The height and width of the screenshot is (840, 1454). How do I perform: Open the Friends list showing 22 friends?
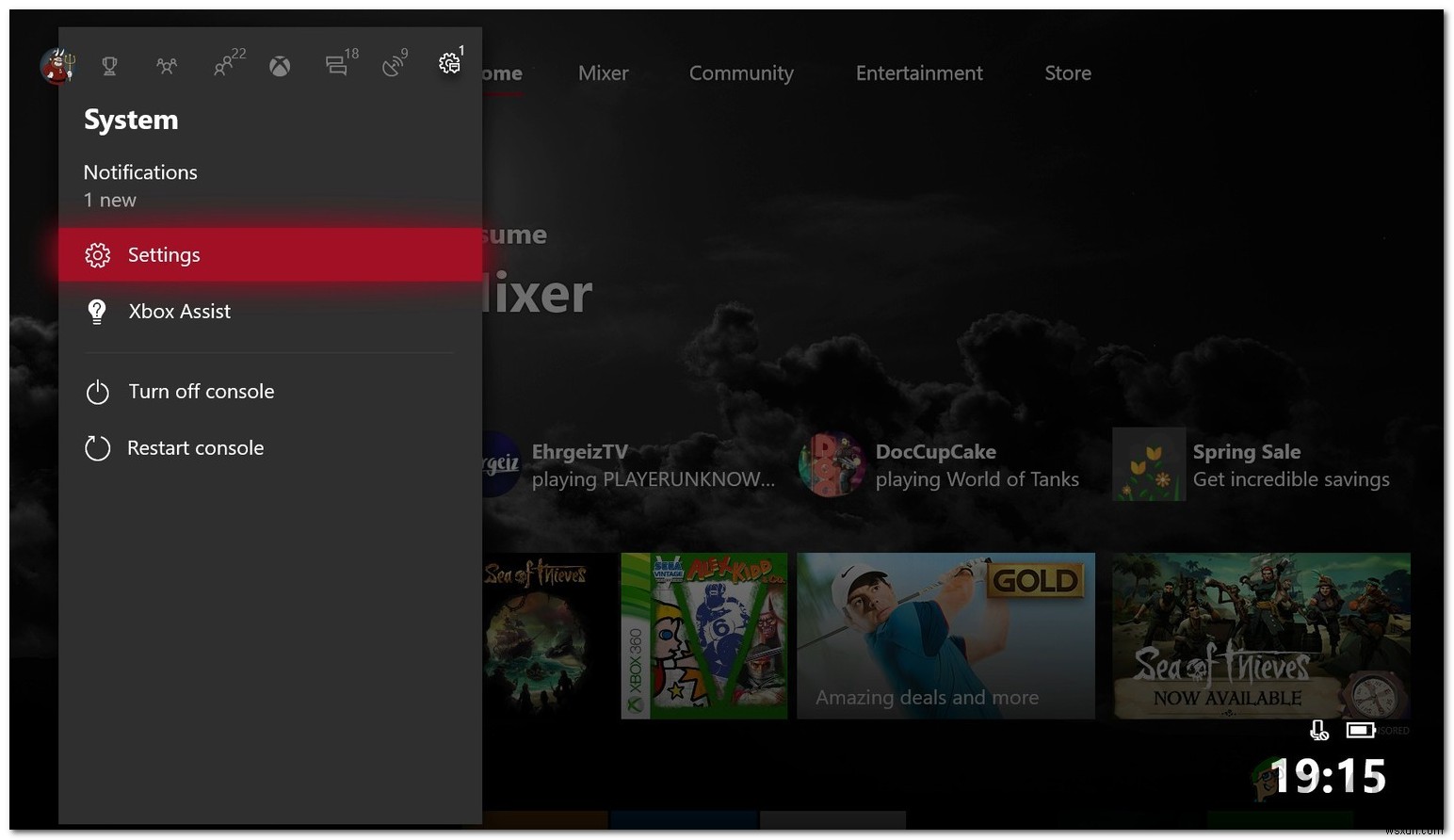pyautogui.click(x=224, y=66)
